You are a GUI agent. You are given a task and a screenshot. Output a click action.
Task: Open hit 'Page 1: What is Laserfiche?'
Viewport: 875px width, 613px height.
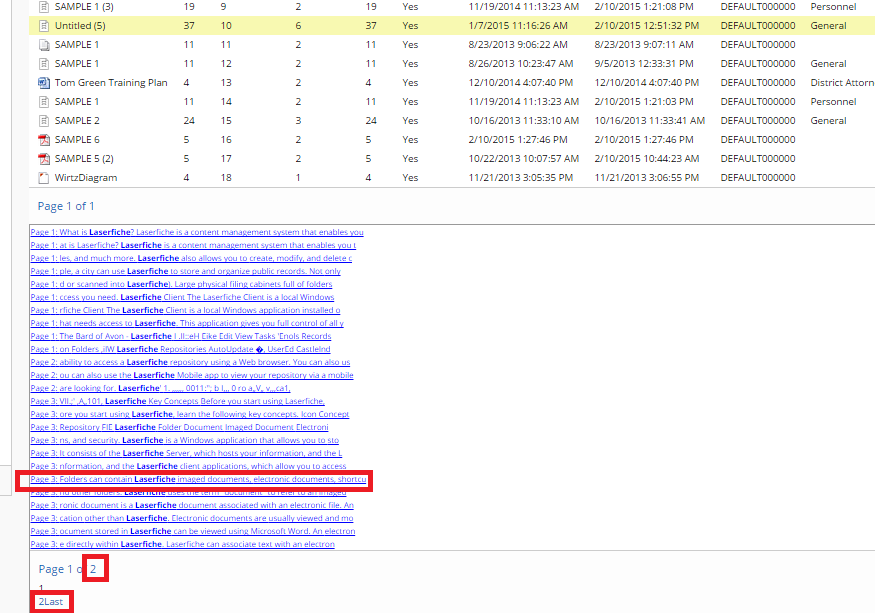197,232
